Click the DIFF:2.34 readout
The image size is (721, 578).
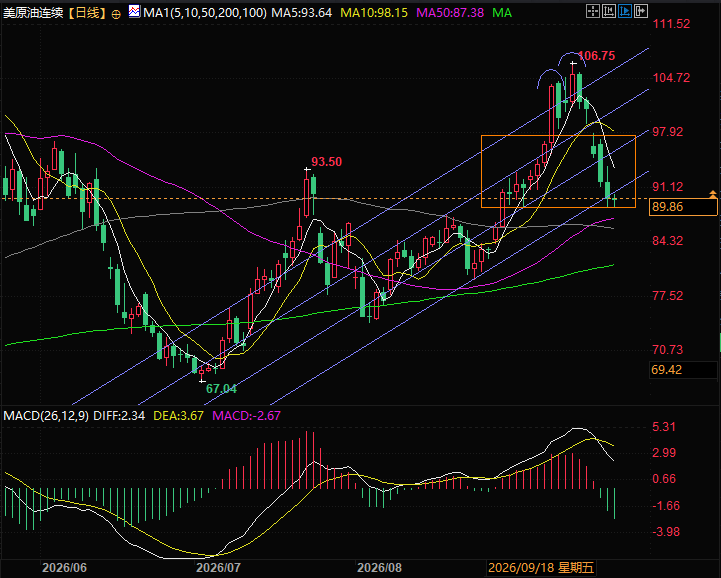point(119,416)
